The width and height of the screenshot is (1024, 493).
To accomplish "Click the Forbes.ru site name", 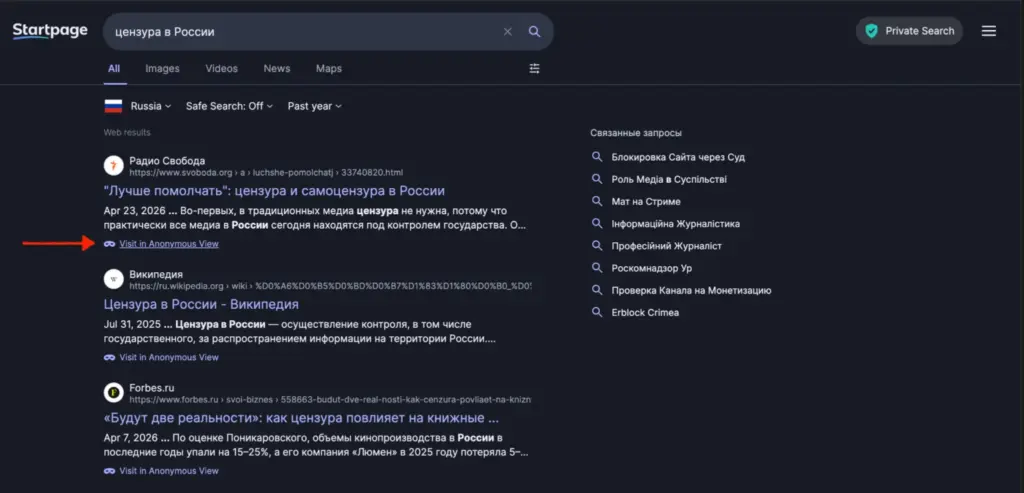I will coord(152,388).
